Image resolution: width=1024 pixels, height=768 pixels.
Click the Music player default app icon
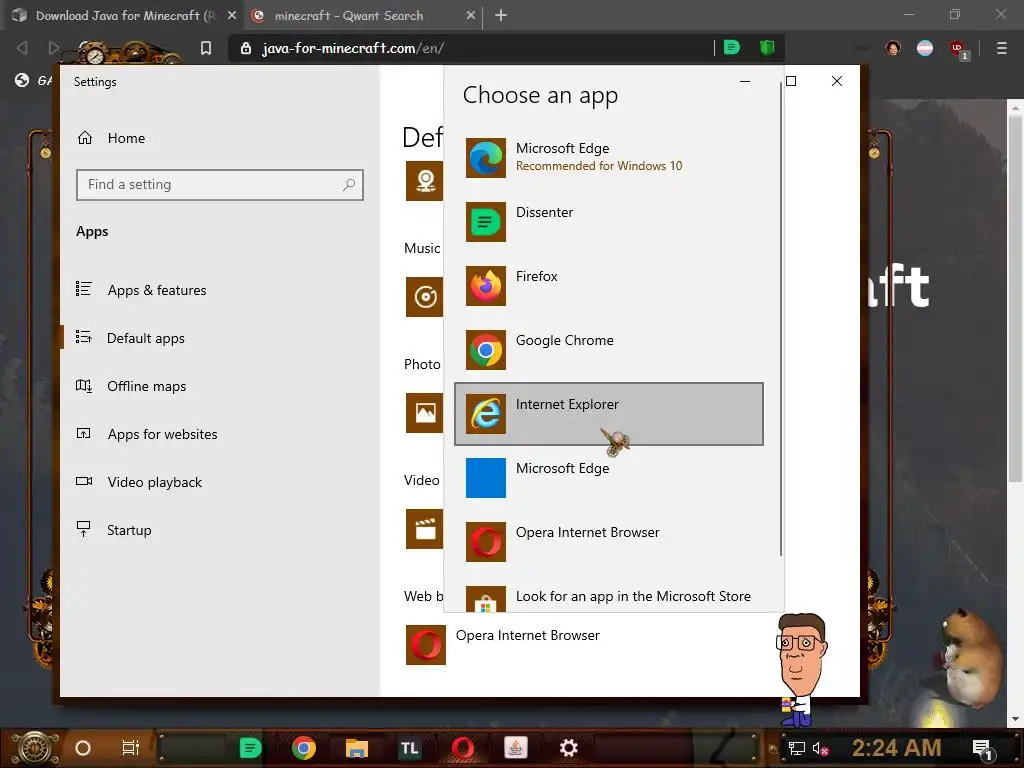tap(424, 297)
